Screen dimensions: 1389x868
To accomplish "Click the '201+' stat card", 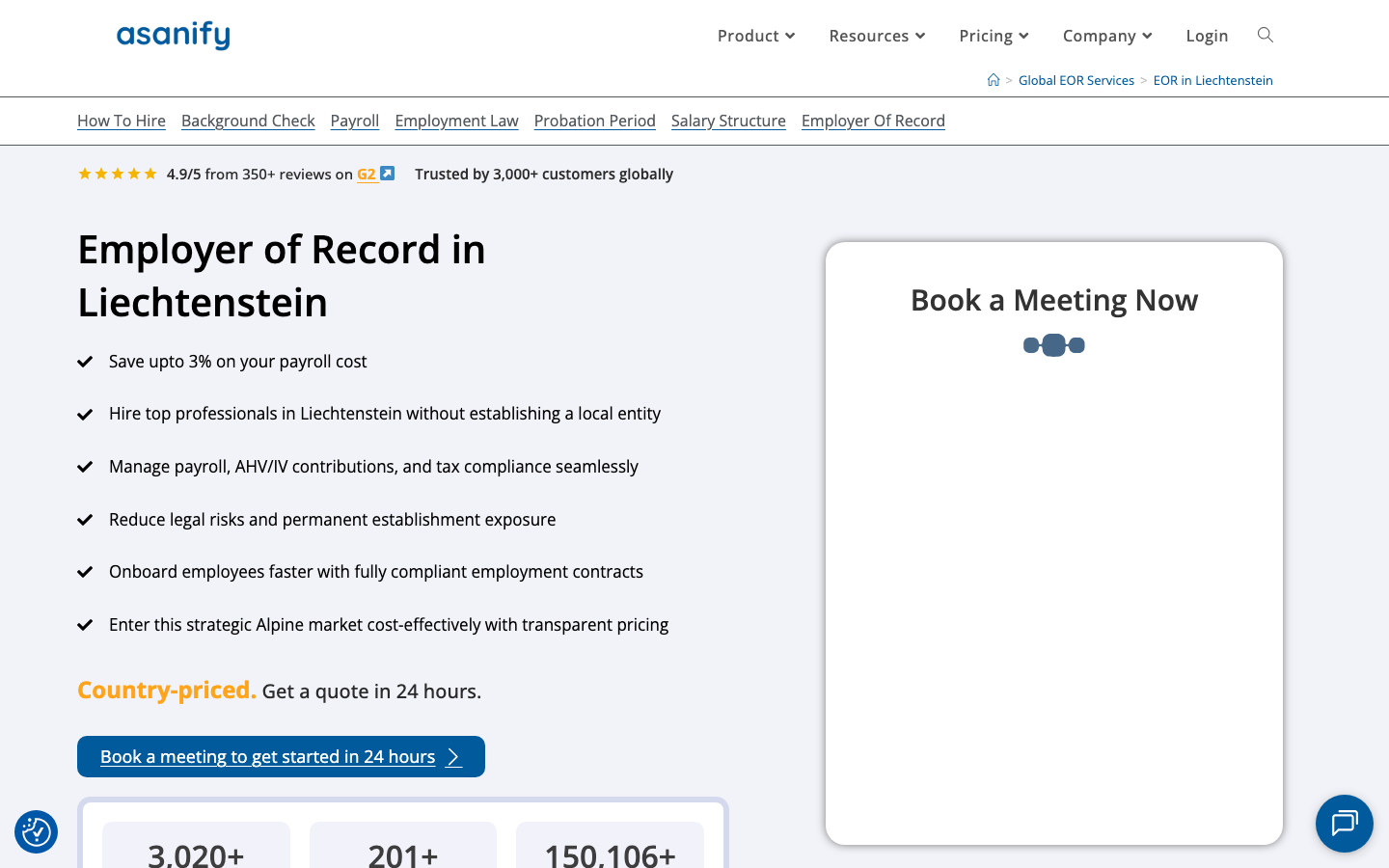I will point(403,846).
